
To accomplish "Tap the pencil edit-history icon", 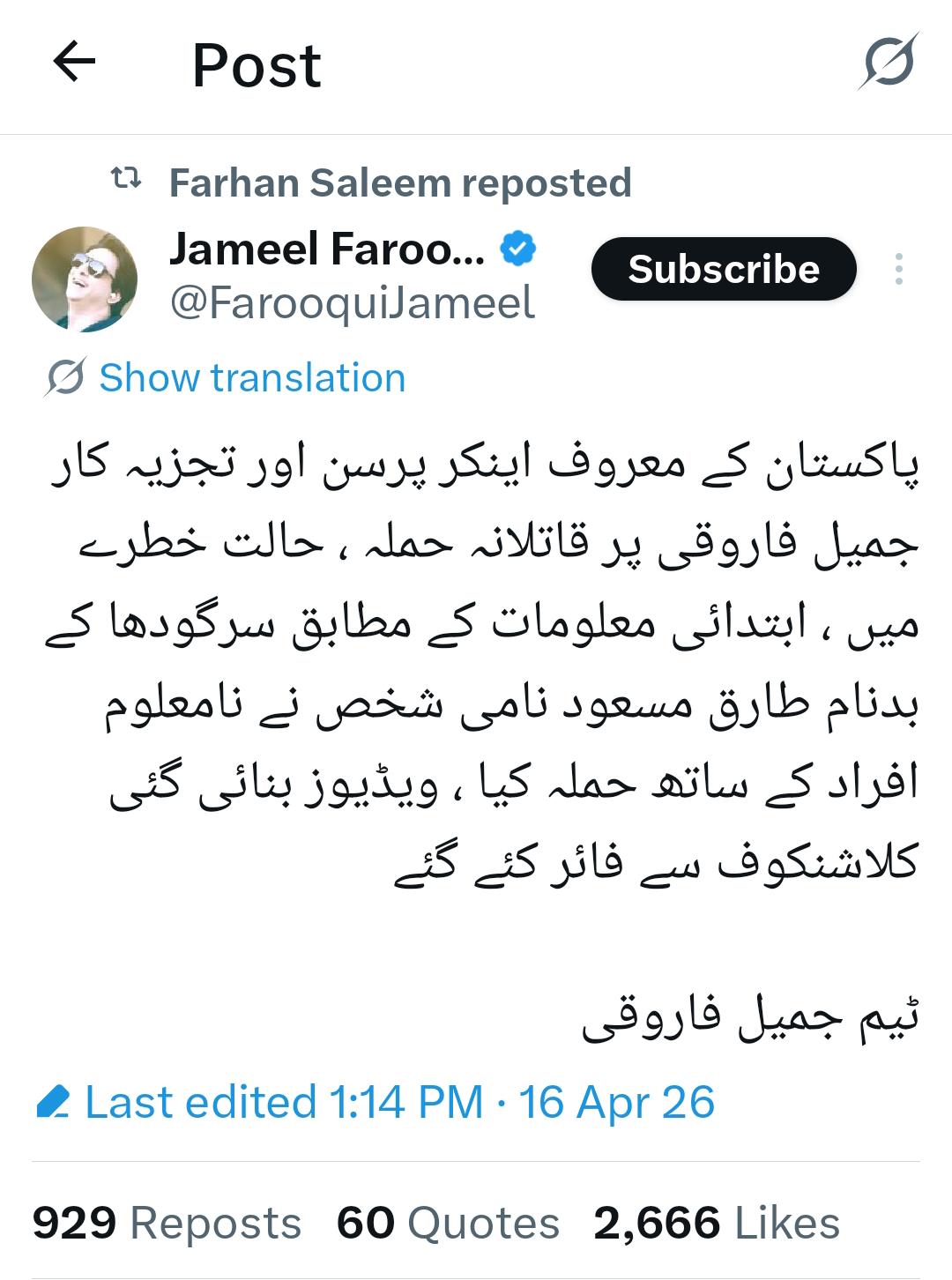I will 53,1103.
